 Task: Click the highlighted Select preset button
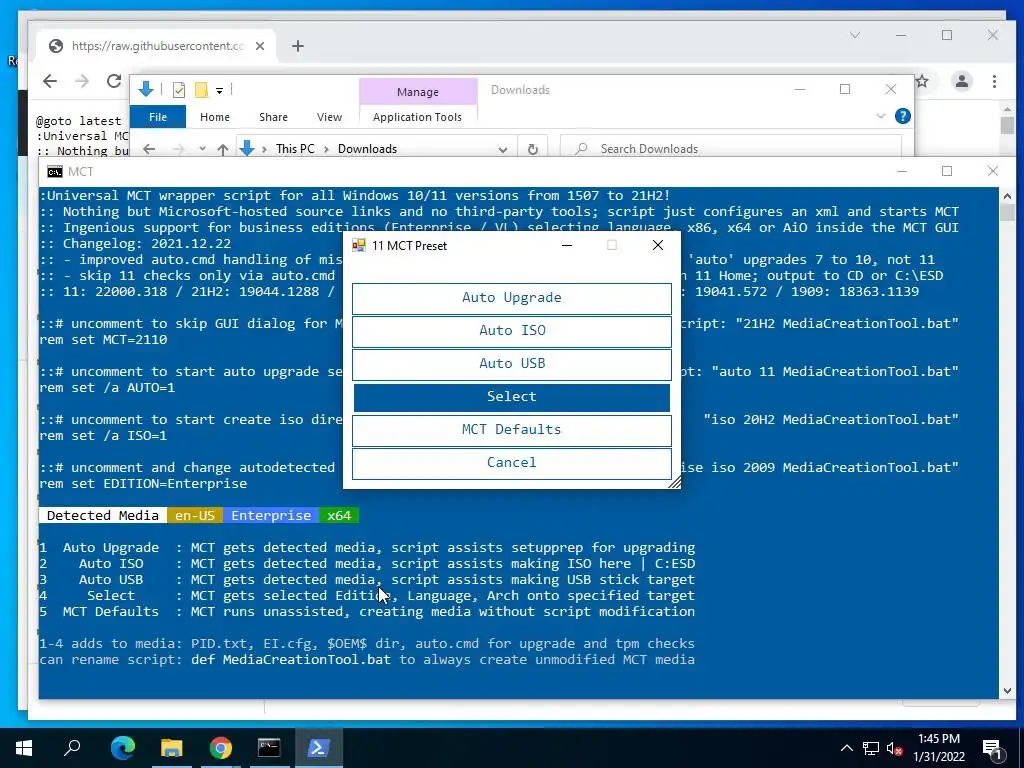[x=511, y=397]
